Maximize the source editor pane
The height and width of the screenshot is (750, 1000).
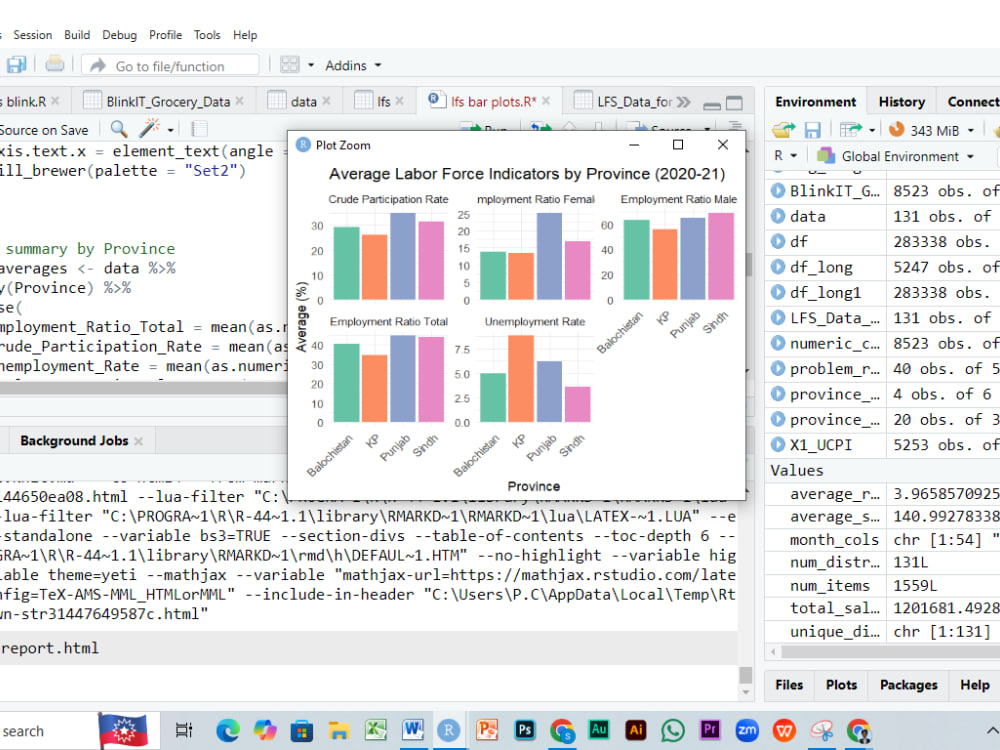734,103
